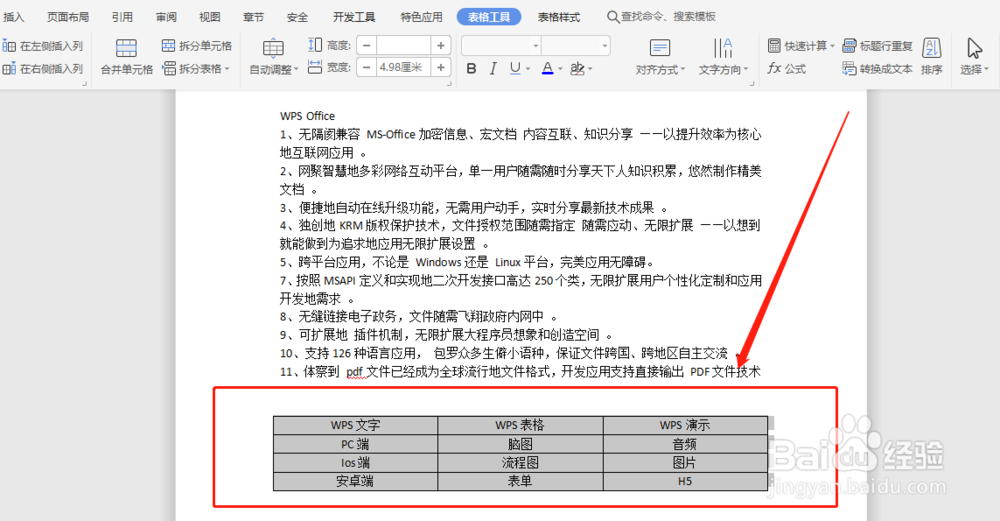The image size is (1000, 521).
Task: Click table cell WPS 文字
Action: click(x=355, y=425)
